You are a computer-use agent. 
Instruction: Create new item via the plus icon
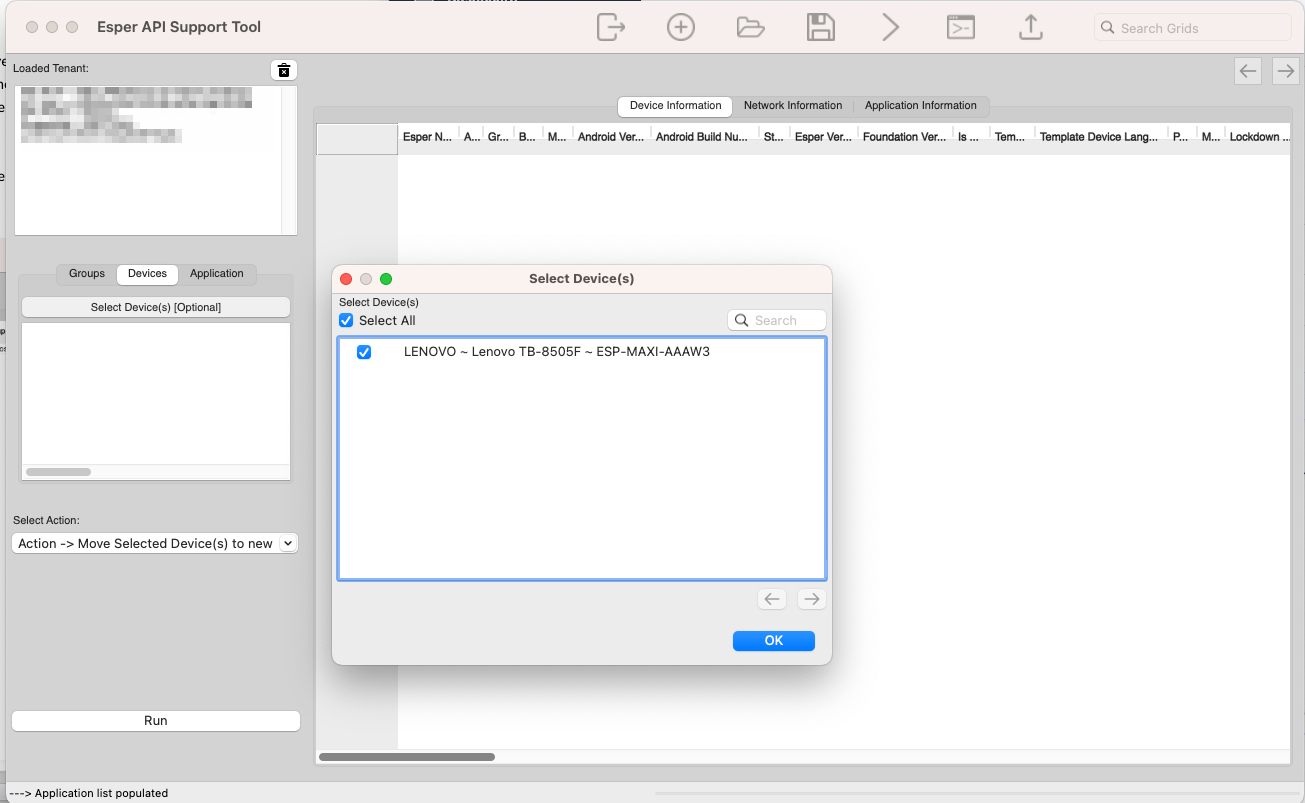click(681, 27)
